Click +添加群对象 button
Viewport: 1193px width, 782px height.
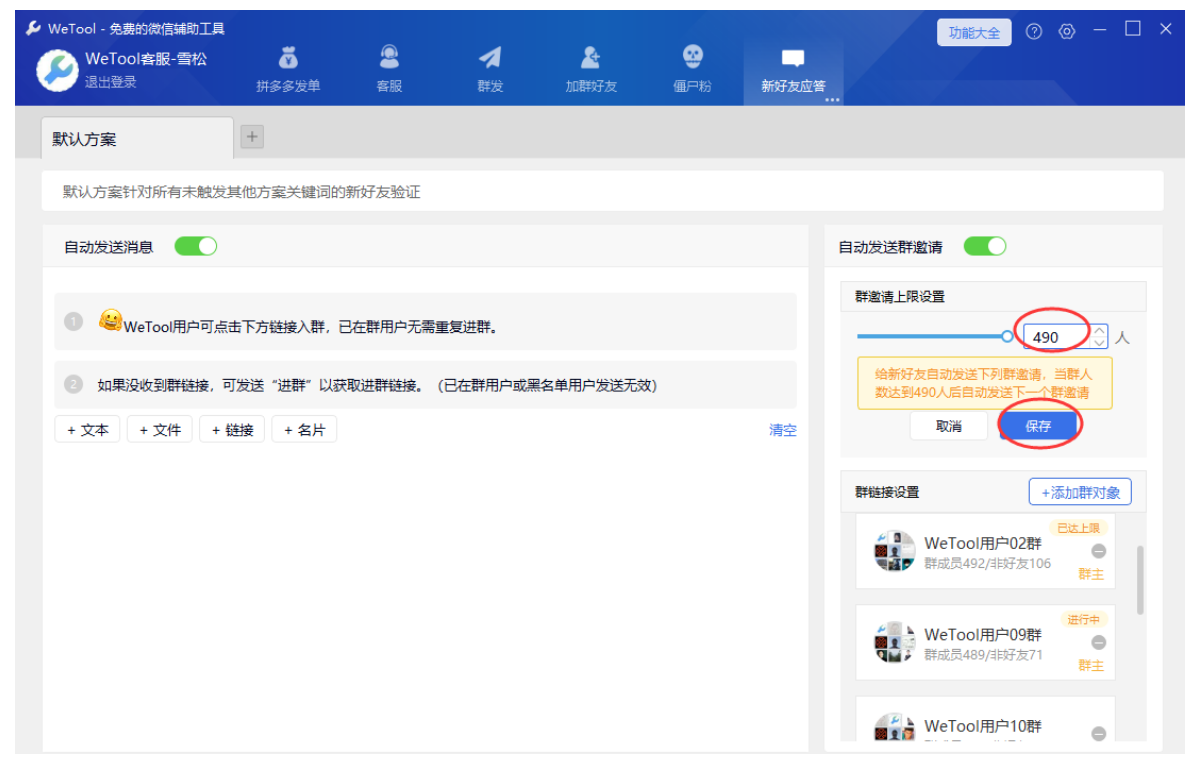[x=1080, y=492]
